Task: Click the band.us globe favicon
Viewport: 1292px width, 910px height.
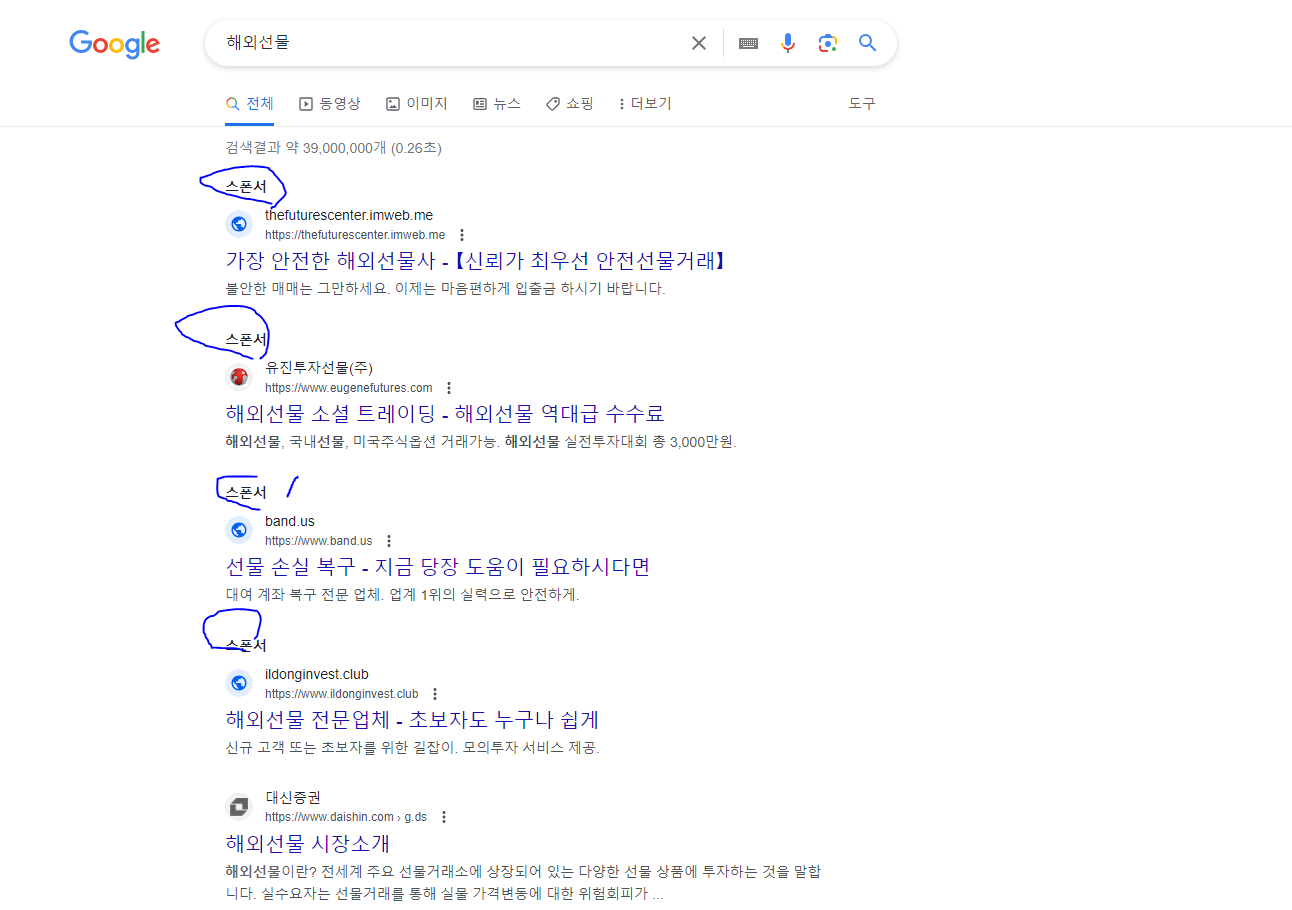Action: (239, 530)
